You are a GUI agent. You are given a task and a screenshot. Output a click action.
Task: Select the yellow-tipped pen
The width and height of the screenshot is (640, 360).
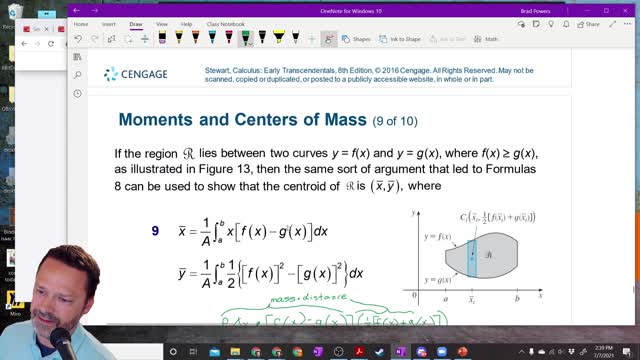179,38
